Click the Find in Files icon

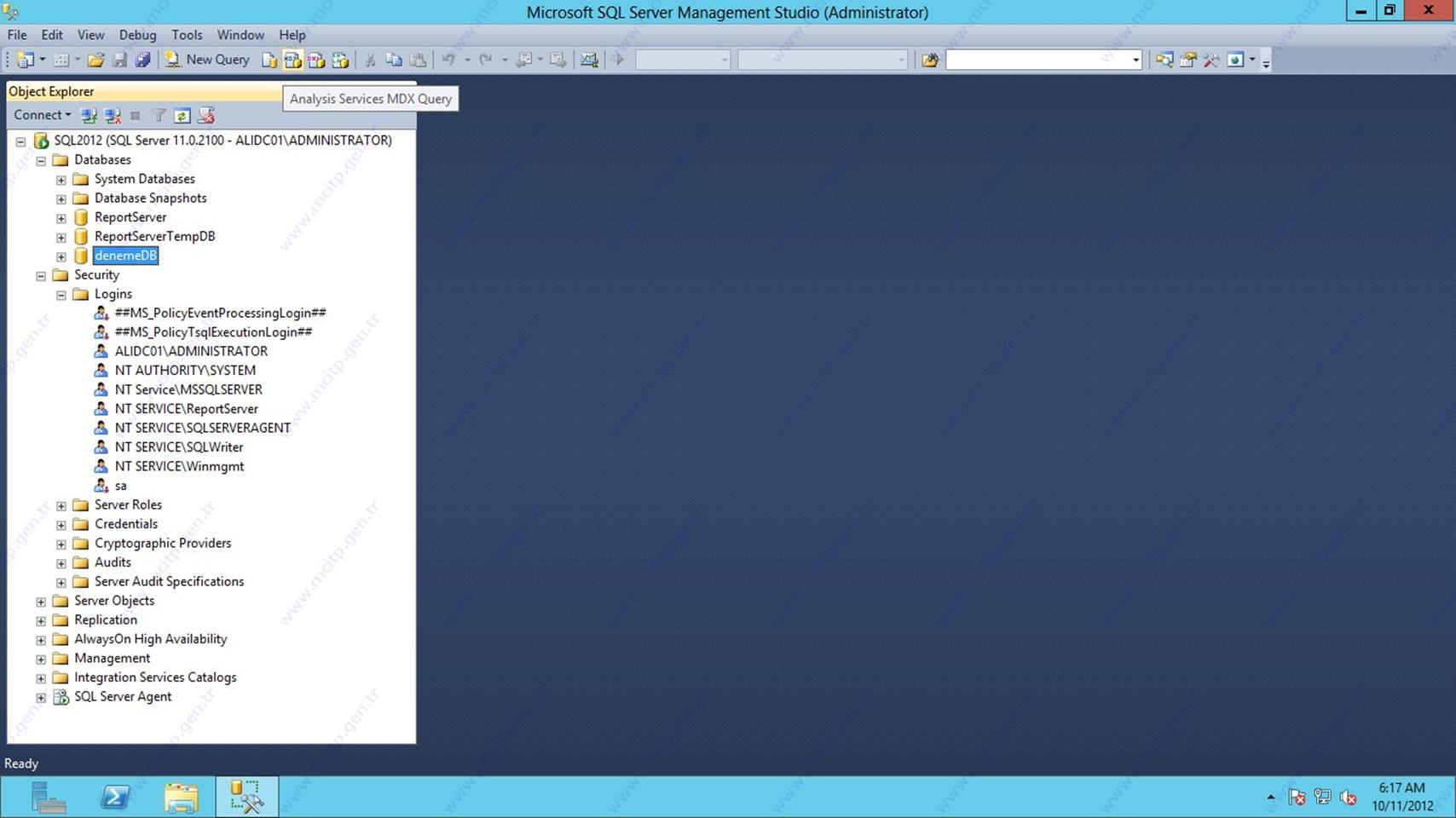930,60
